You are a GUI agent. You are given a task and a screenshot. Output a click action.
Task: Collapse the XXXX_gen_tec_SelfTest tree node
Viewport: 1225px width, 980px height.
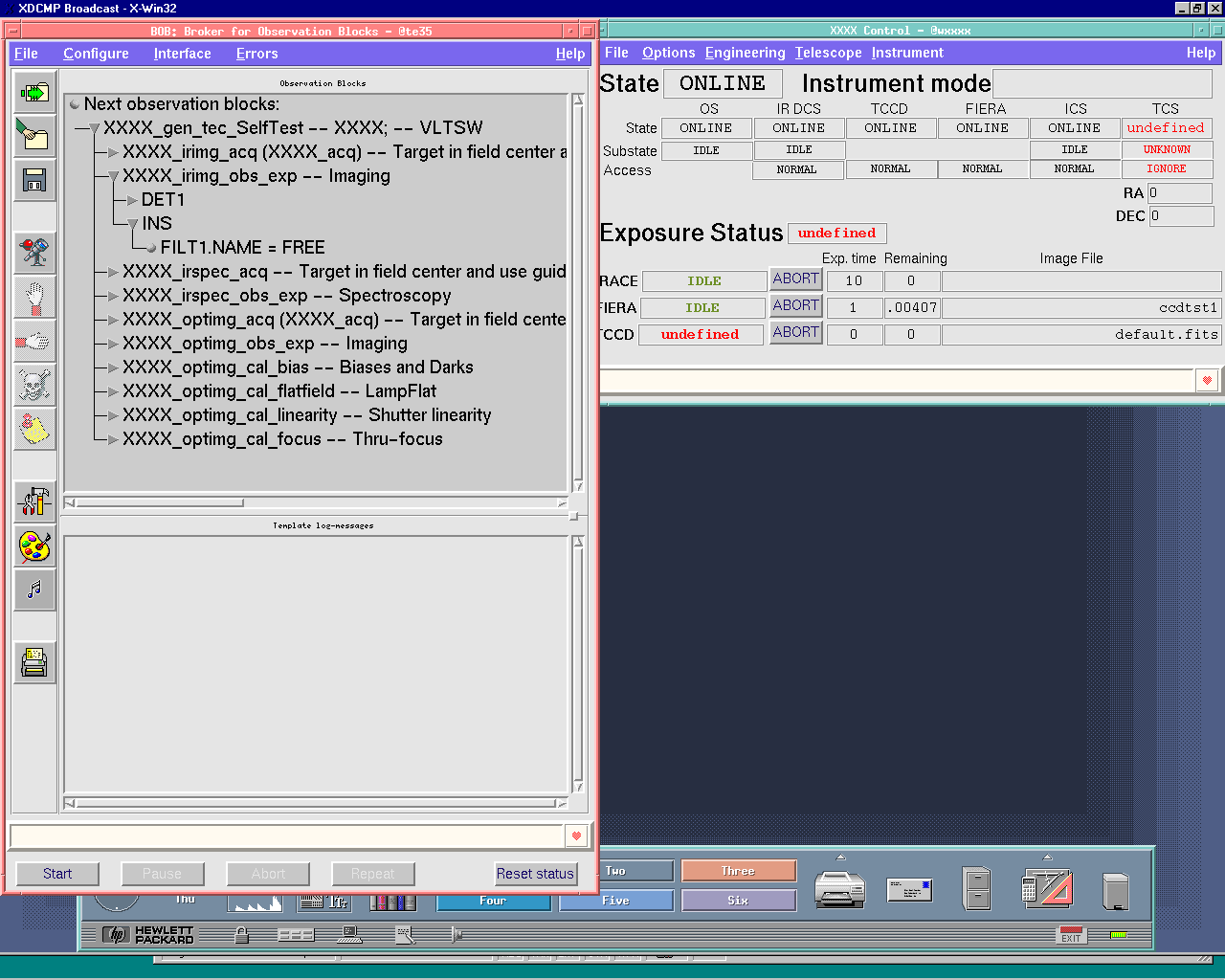coord(94,128)
